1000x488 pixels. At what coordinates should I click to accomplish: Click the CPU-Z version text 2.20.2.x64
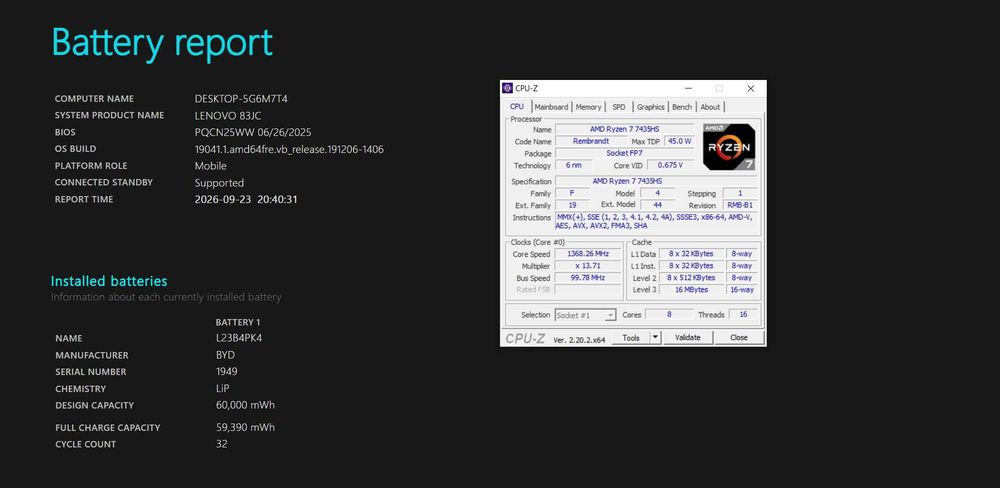579,340
